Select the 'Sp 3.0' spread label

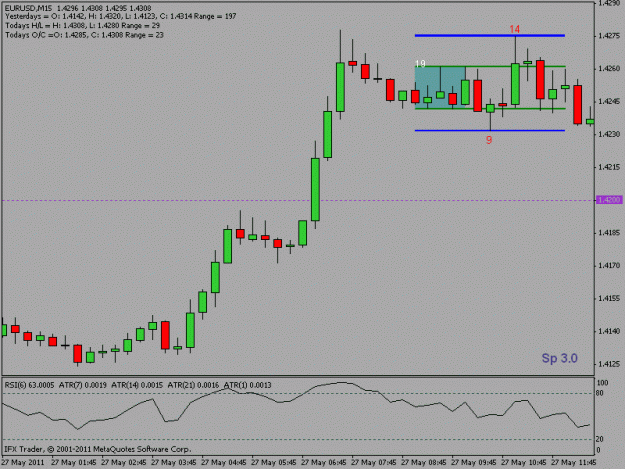(x=560, y=358)
